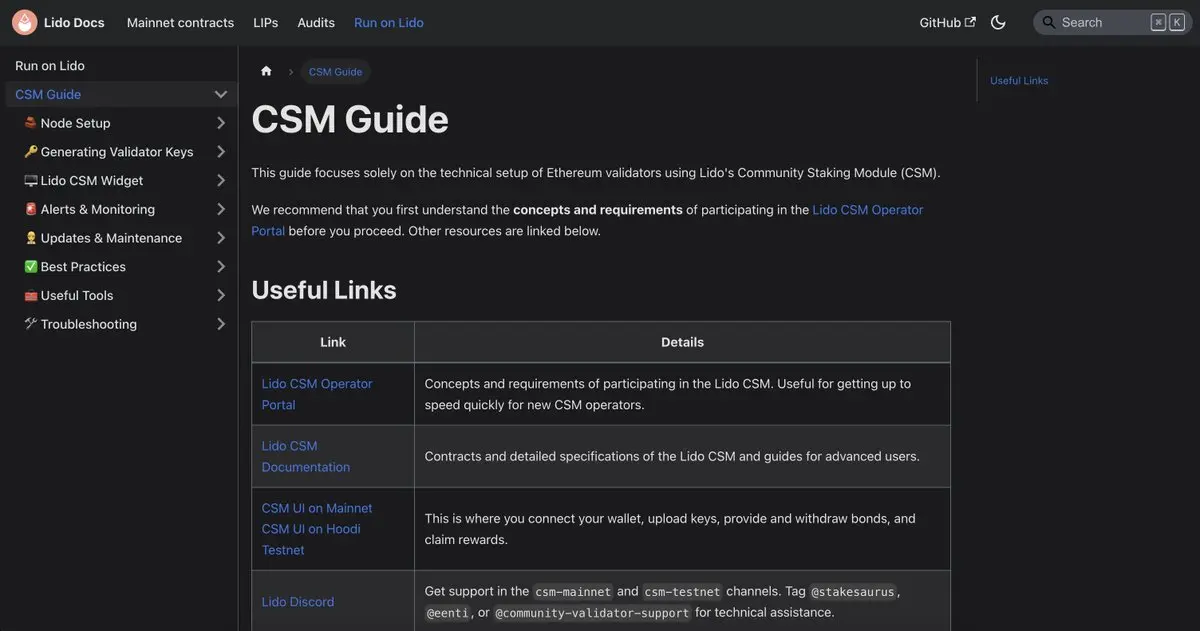Toggle dark and light mode moon icon
The width and height of the screenshot is (1200, 631).
tap(998, 22)
